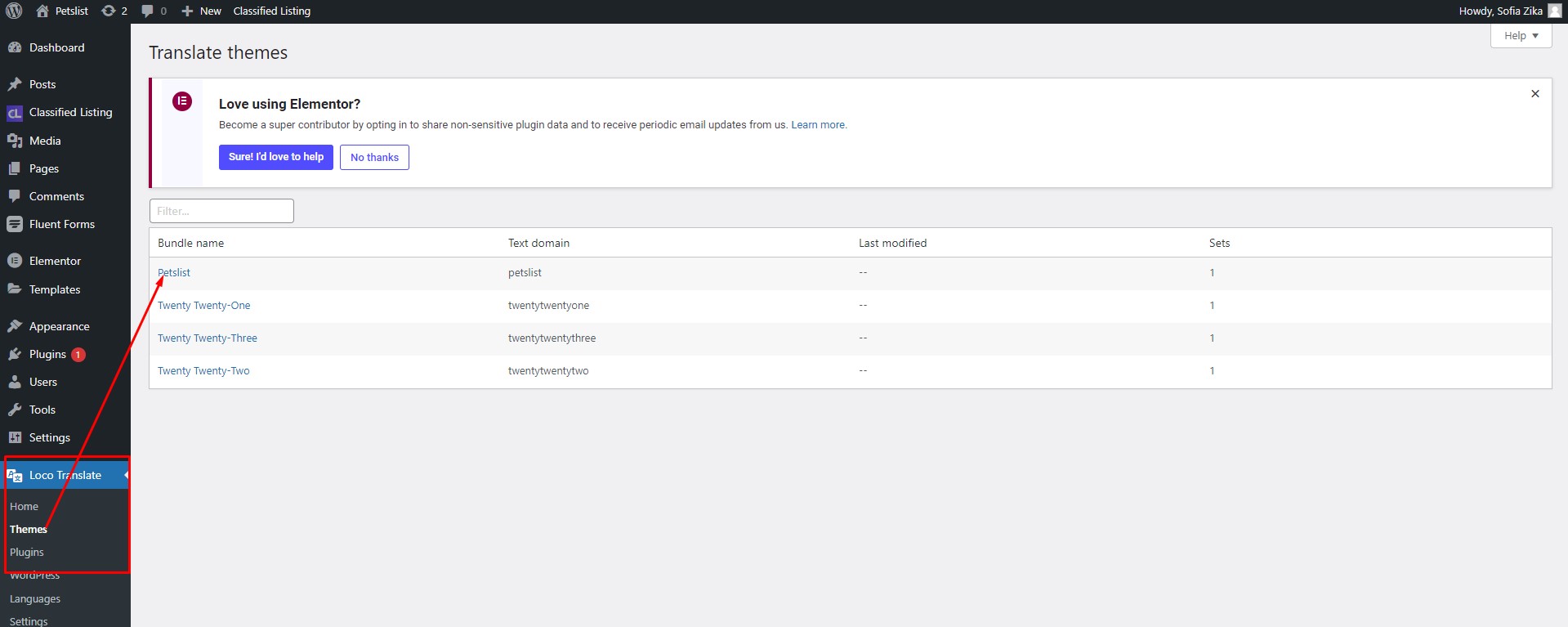Open the Loco Translate Home submenu
1568x627 pixels.
(x=24, y=507)
